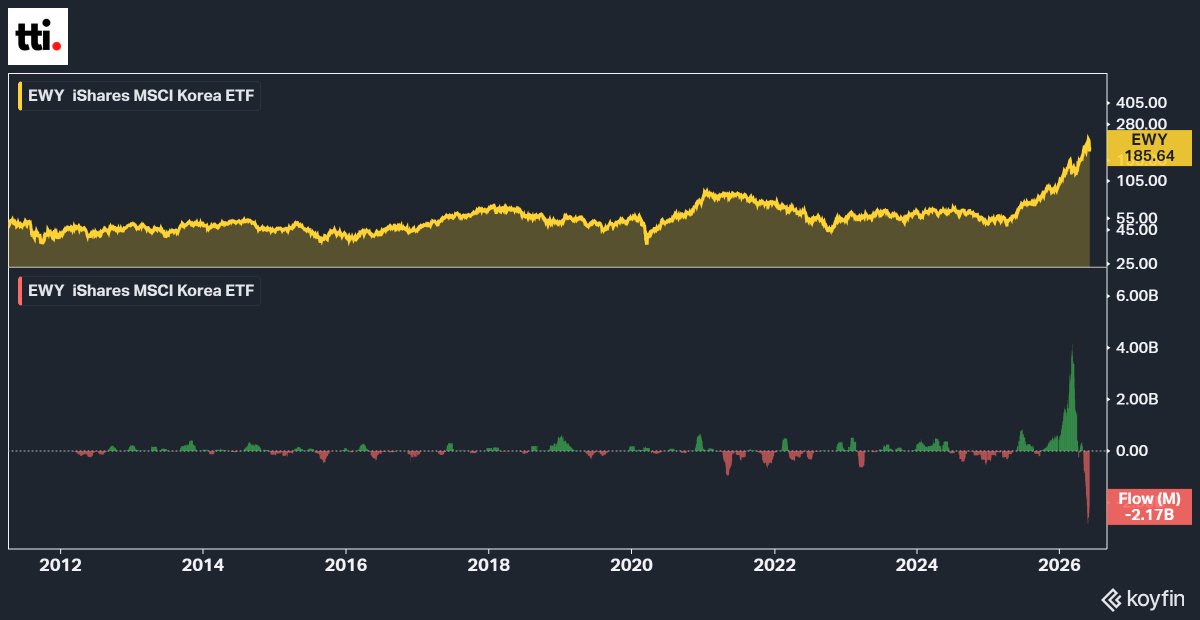Click the large green inflow spike near 2026

coord(1070,410)
